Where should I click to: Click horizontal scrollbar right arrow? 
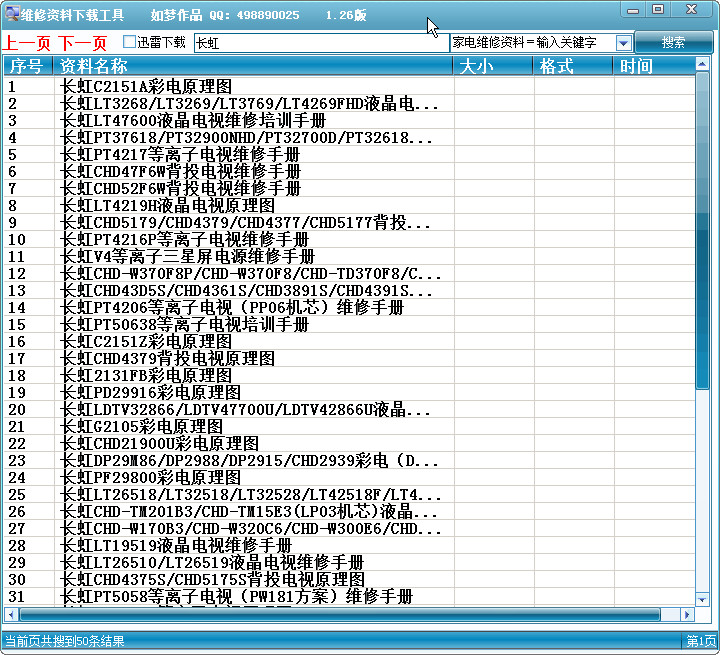(687, 614)
